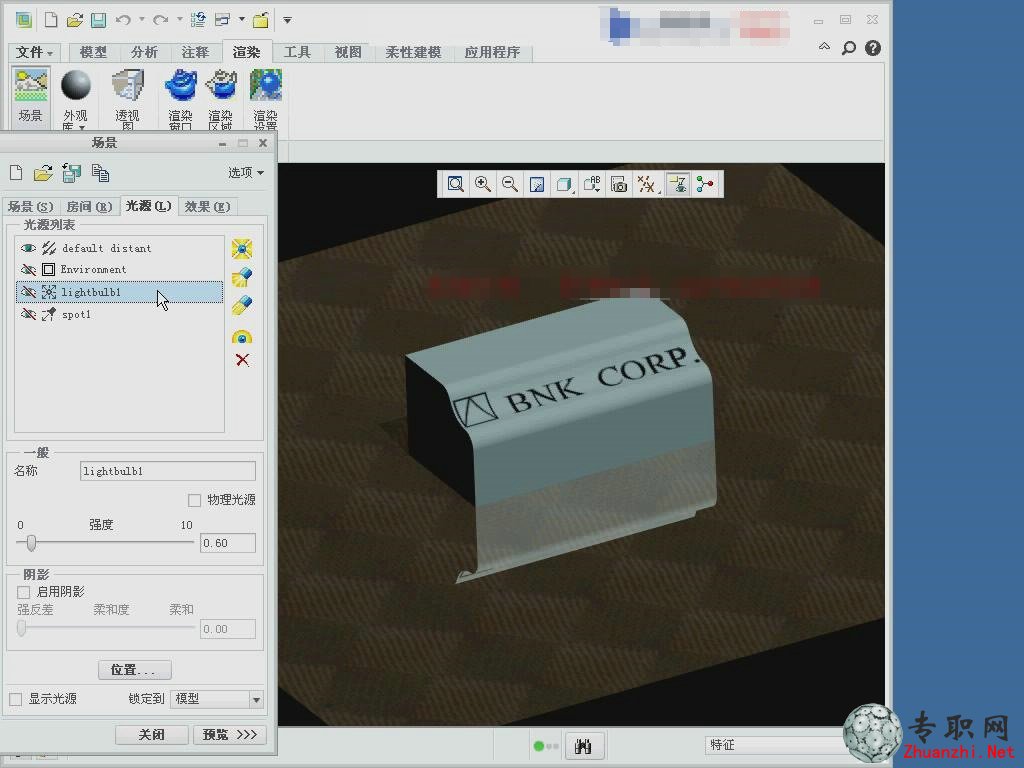Screen dimensions: 1024x768
Task: Add a new spotlight using the second side icon
Action: tap(242, 277)
